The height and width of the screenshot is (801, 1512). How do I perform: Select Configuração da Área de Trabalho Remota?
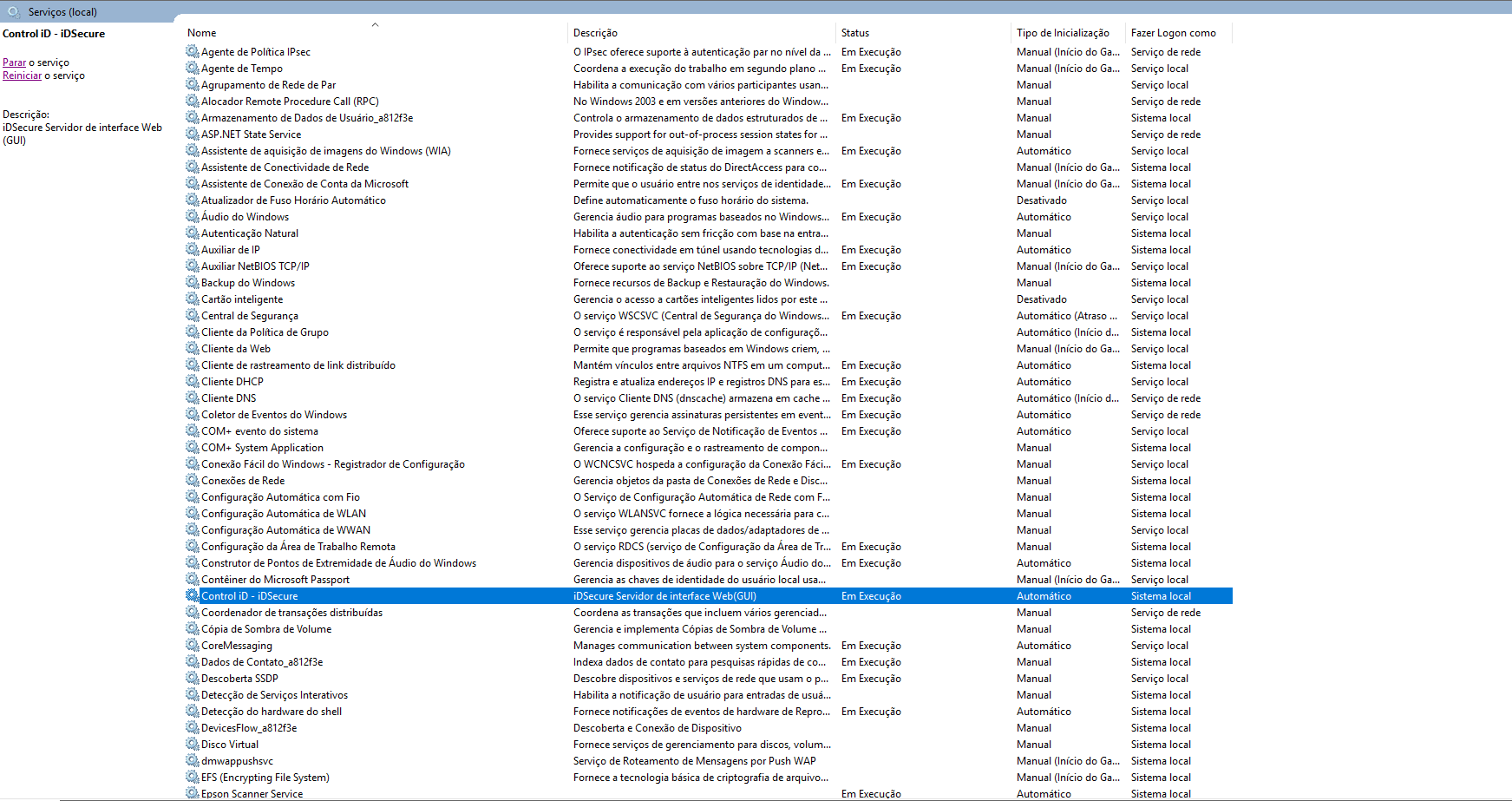(298, 547)
